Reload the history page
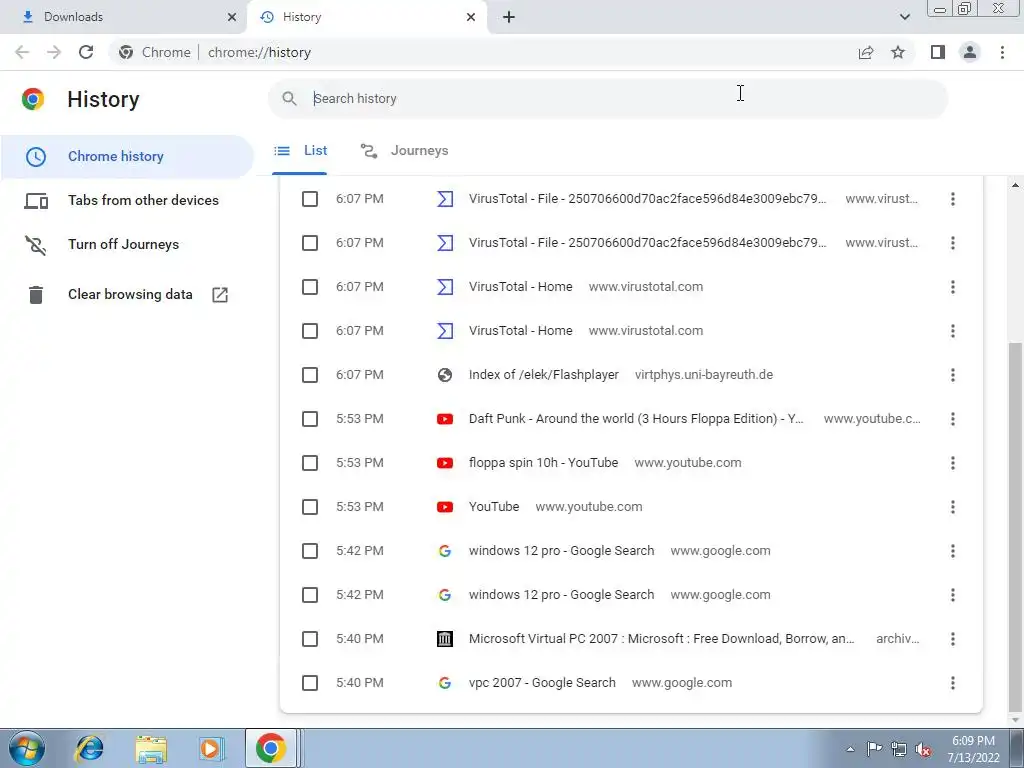Image resolution: width=1024 pixels, height=768 pixels. (x=86, y=52)
